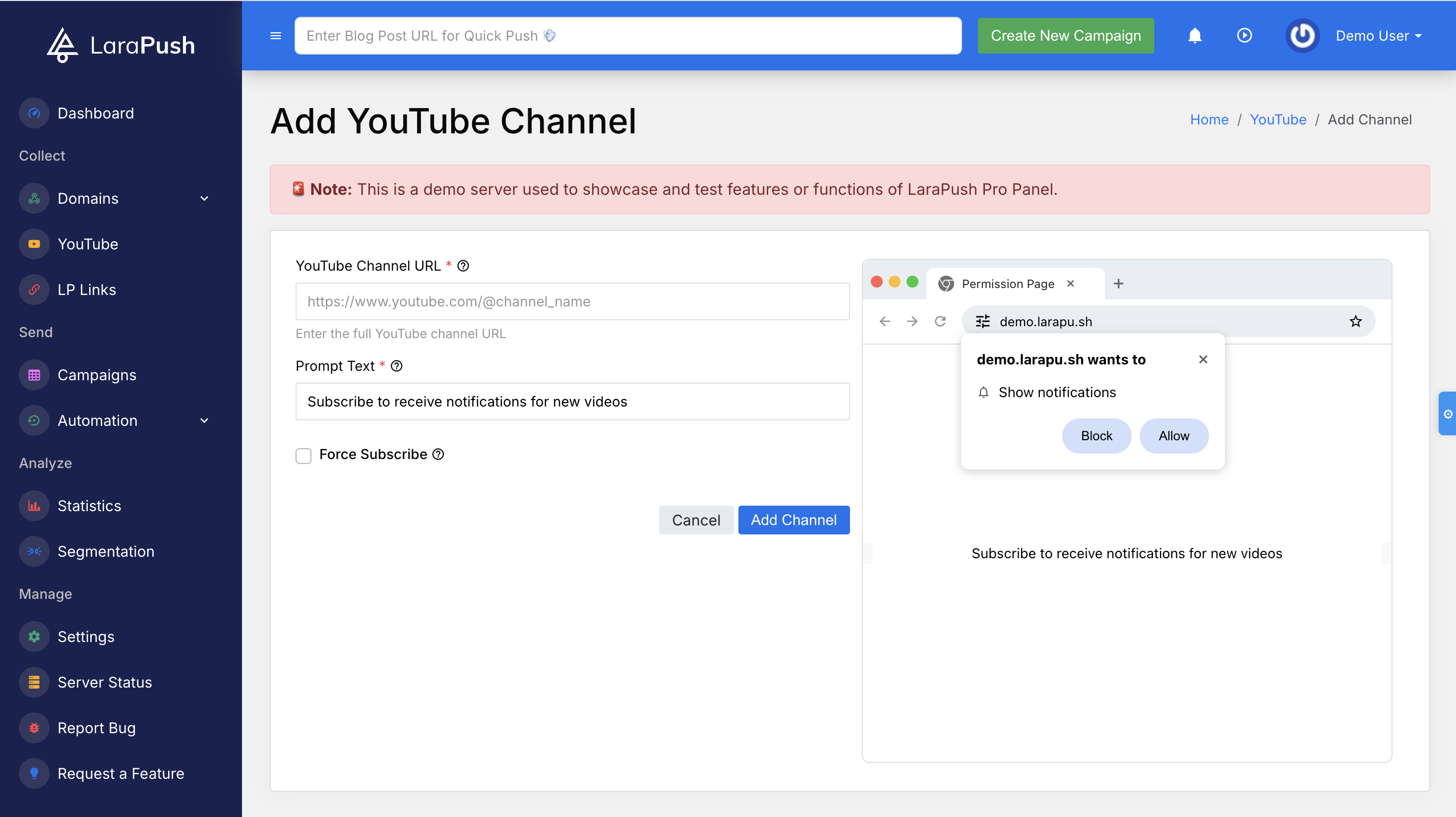
Task: Open the notifications bell icon
Action: coord(1194,36)
